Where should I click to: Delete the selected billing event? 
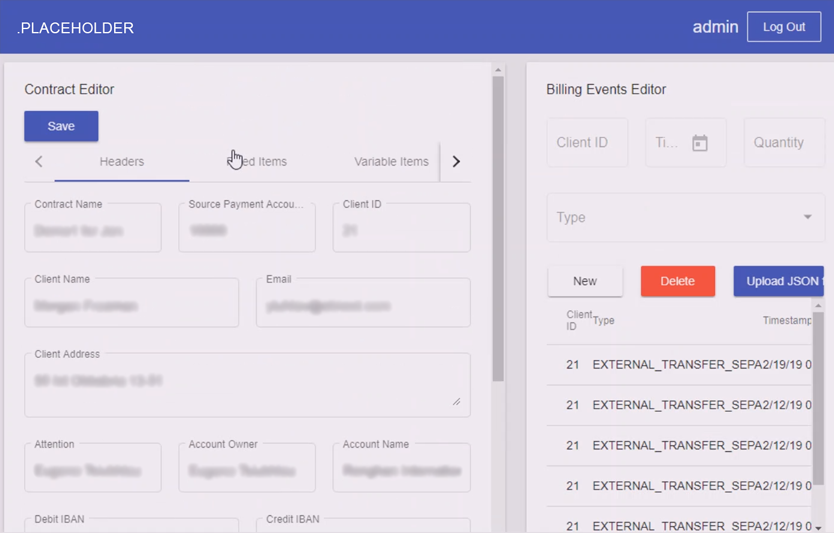677,281
